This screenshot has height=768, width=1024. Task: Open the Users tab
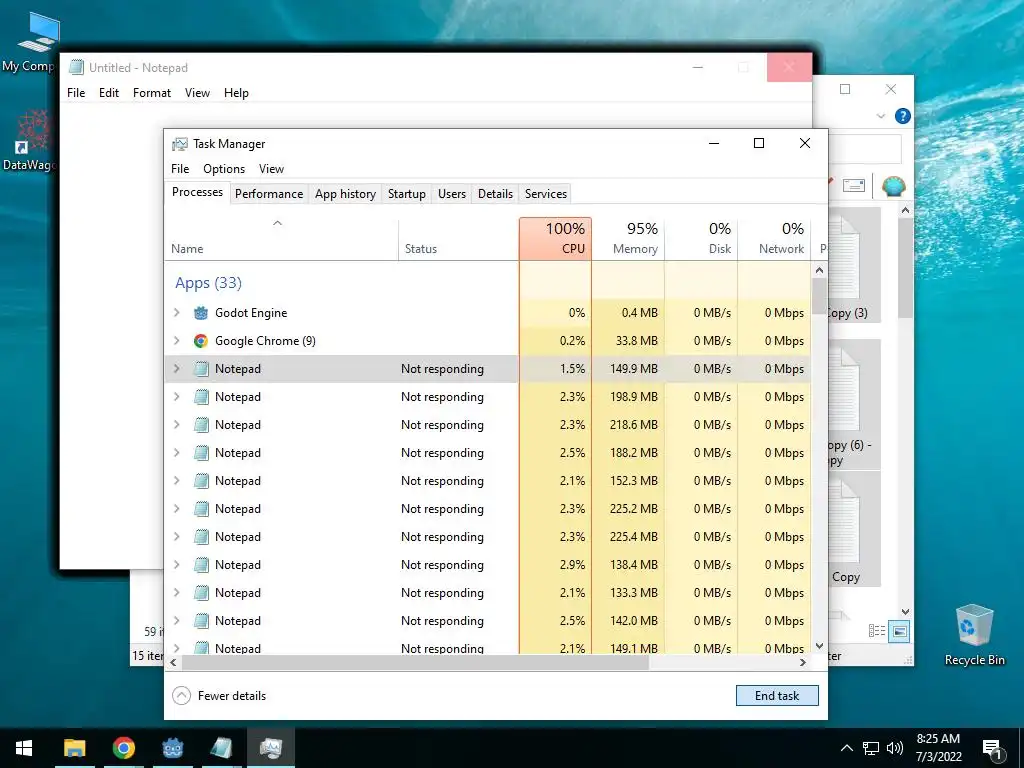(452, 194)
